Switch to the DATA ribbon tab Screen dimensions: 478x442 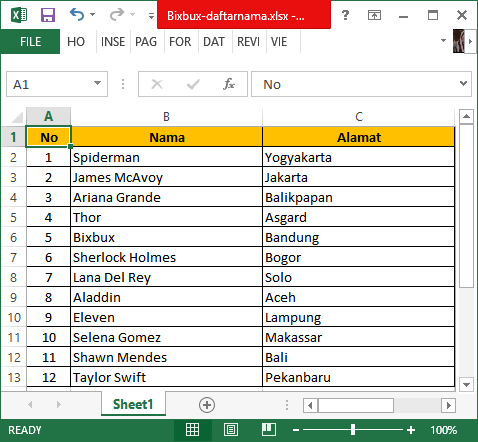point(214,42)
